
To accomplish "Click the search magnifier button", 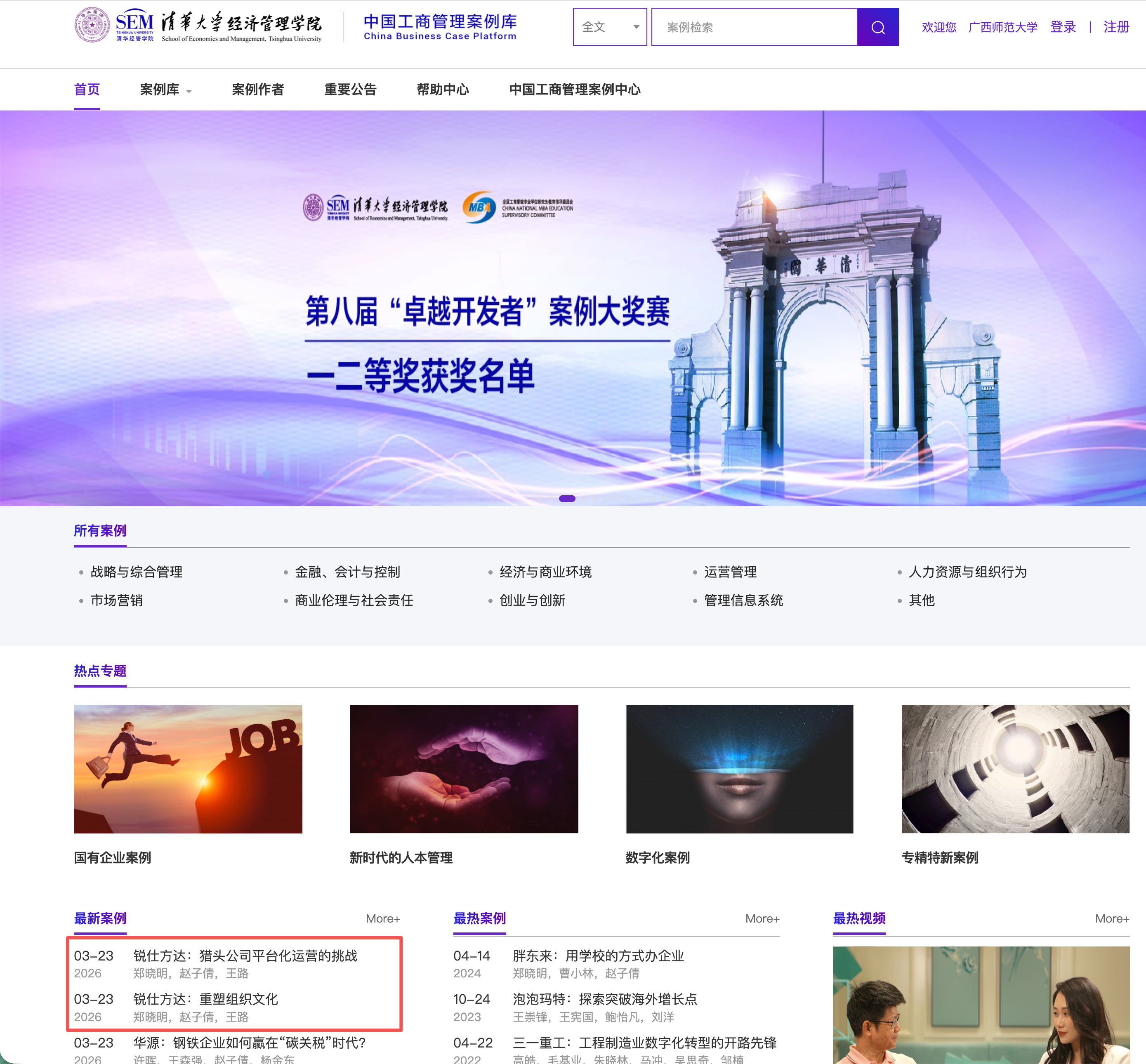I will click(877, 27).
